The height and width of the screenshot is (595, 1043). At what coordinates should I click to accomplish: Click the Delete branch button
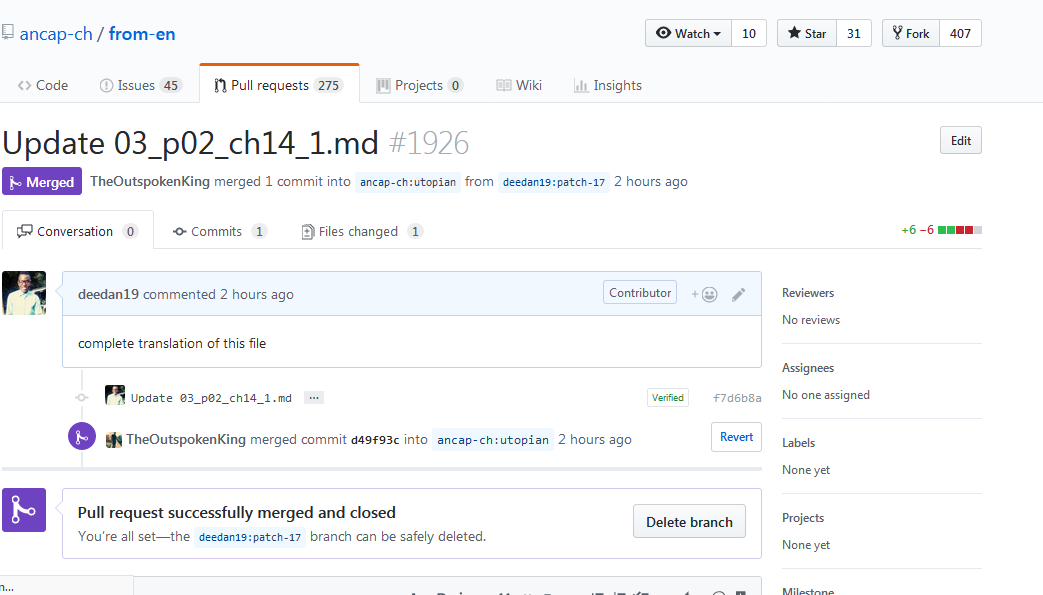[689, 522]
